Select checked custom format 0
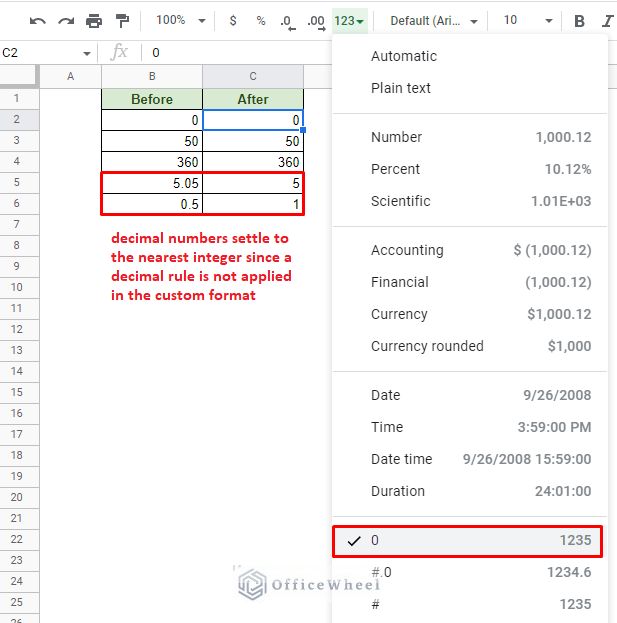This screenshot has height=623, width=617. tap(468, 541)
